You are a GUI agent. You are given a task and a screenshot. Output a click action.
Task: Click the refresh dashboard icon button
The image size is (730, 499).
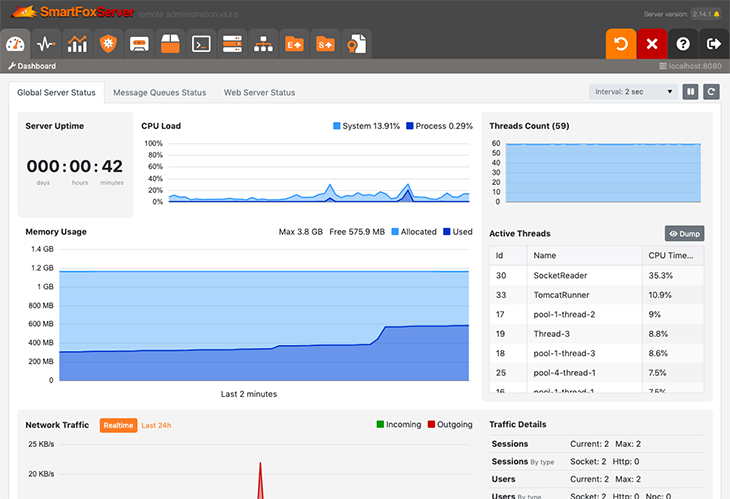[x=711, y=92]
